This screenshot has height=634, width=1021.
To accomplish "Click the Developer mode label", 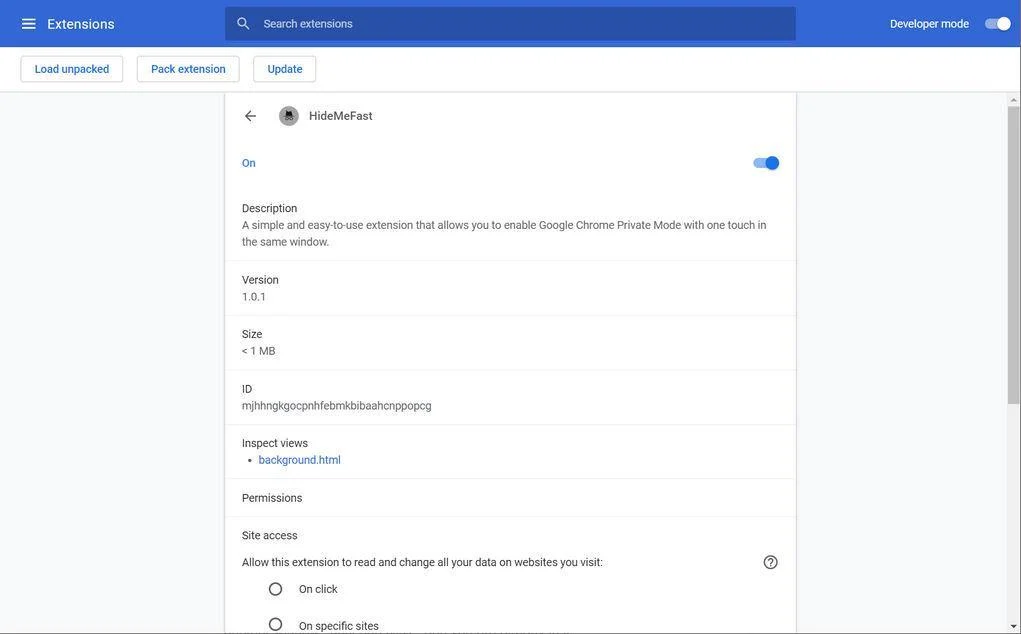I will click(929, 24).
